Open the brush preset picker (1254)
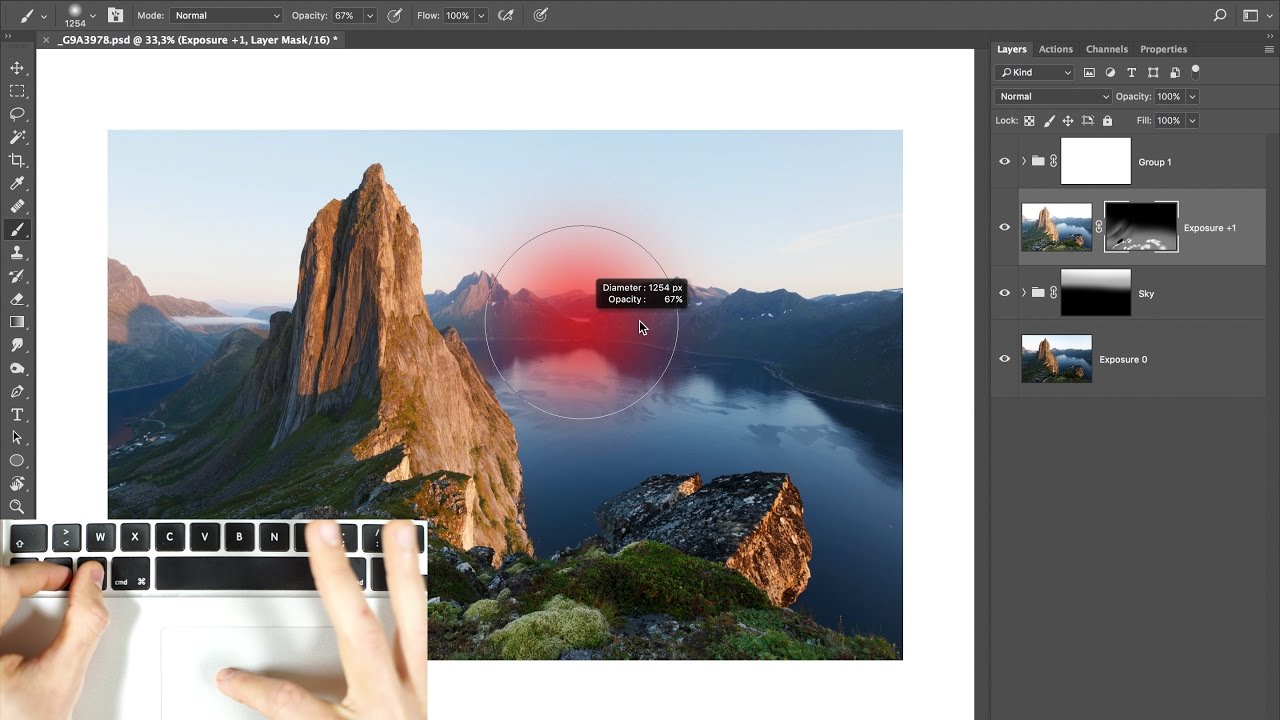 pos(78,16)
